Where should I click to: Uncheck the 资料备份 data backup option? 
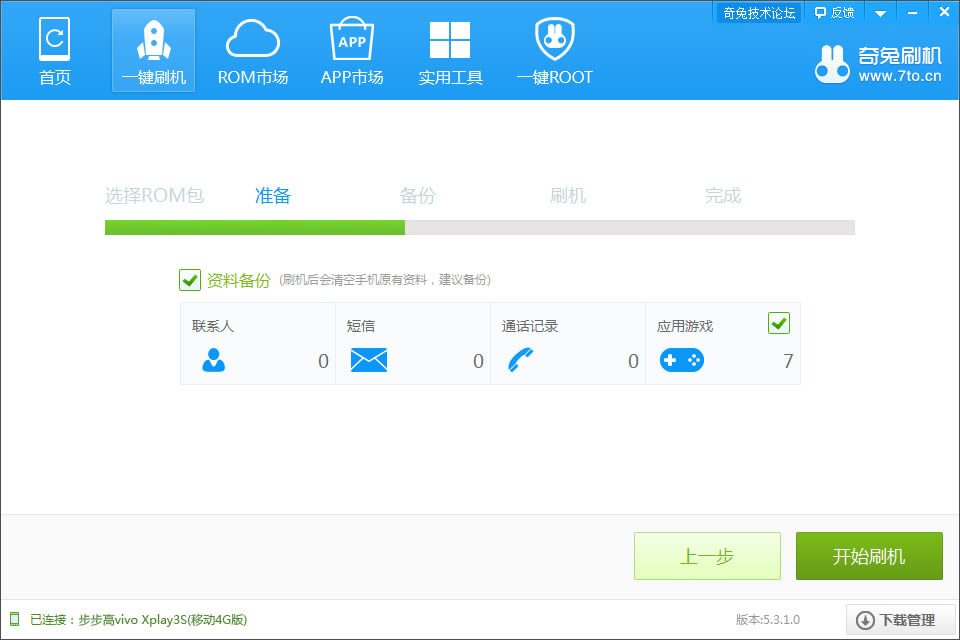click(190, 280)
